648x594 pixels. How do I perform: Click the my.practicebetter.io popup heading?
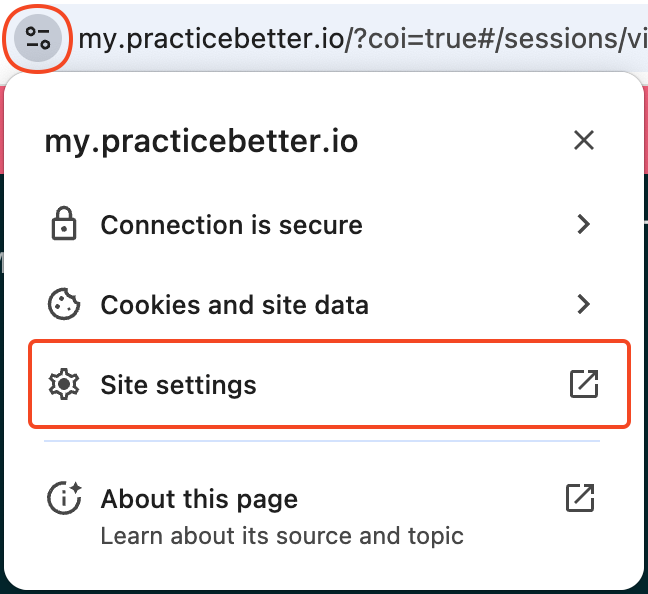point(201,141)
